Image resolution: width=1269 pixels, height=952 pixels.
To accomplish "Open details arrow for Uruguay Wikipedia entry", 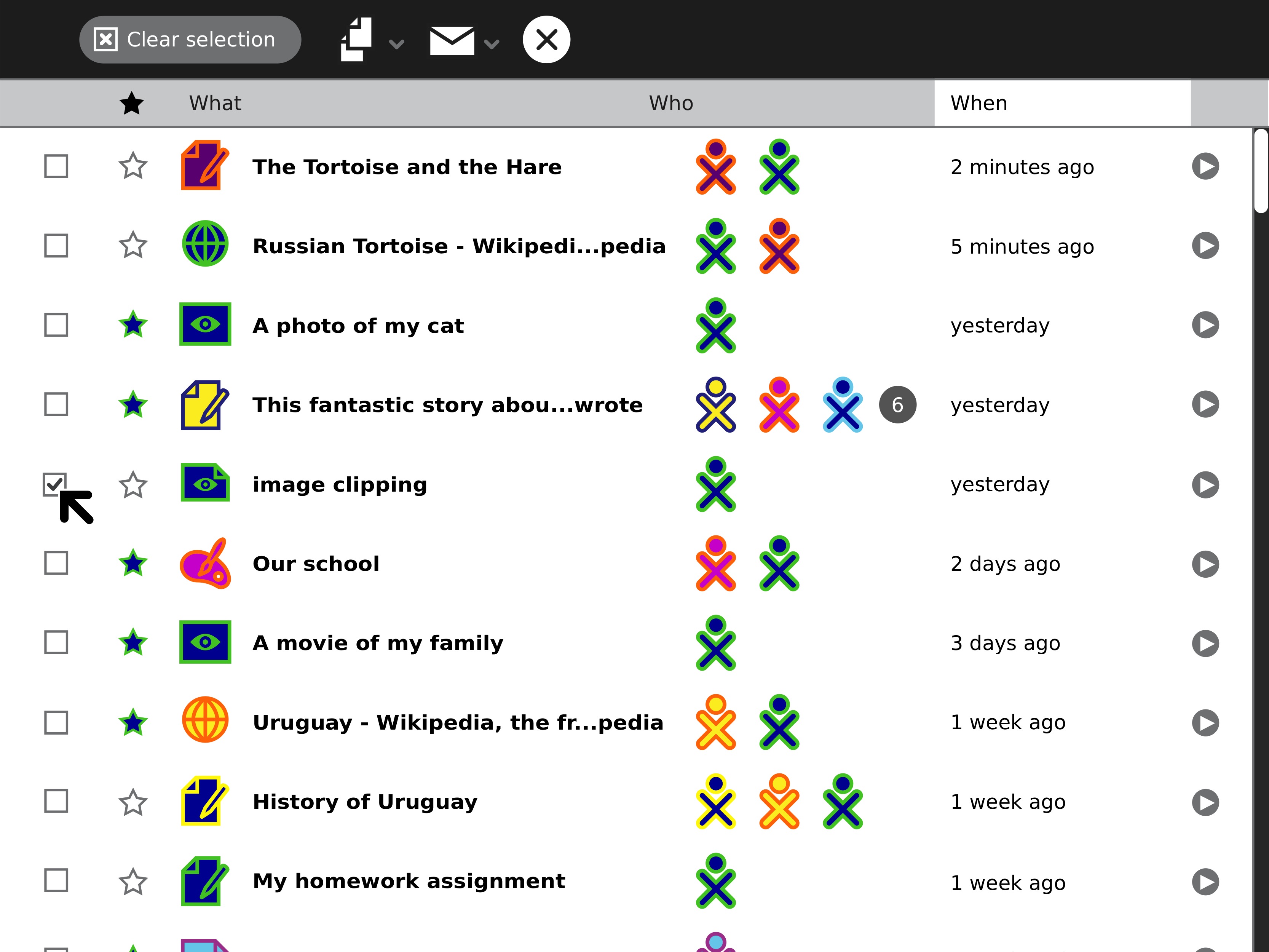I will (x=1205, y=722).
